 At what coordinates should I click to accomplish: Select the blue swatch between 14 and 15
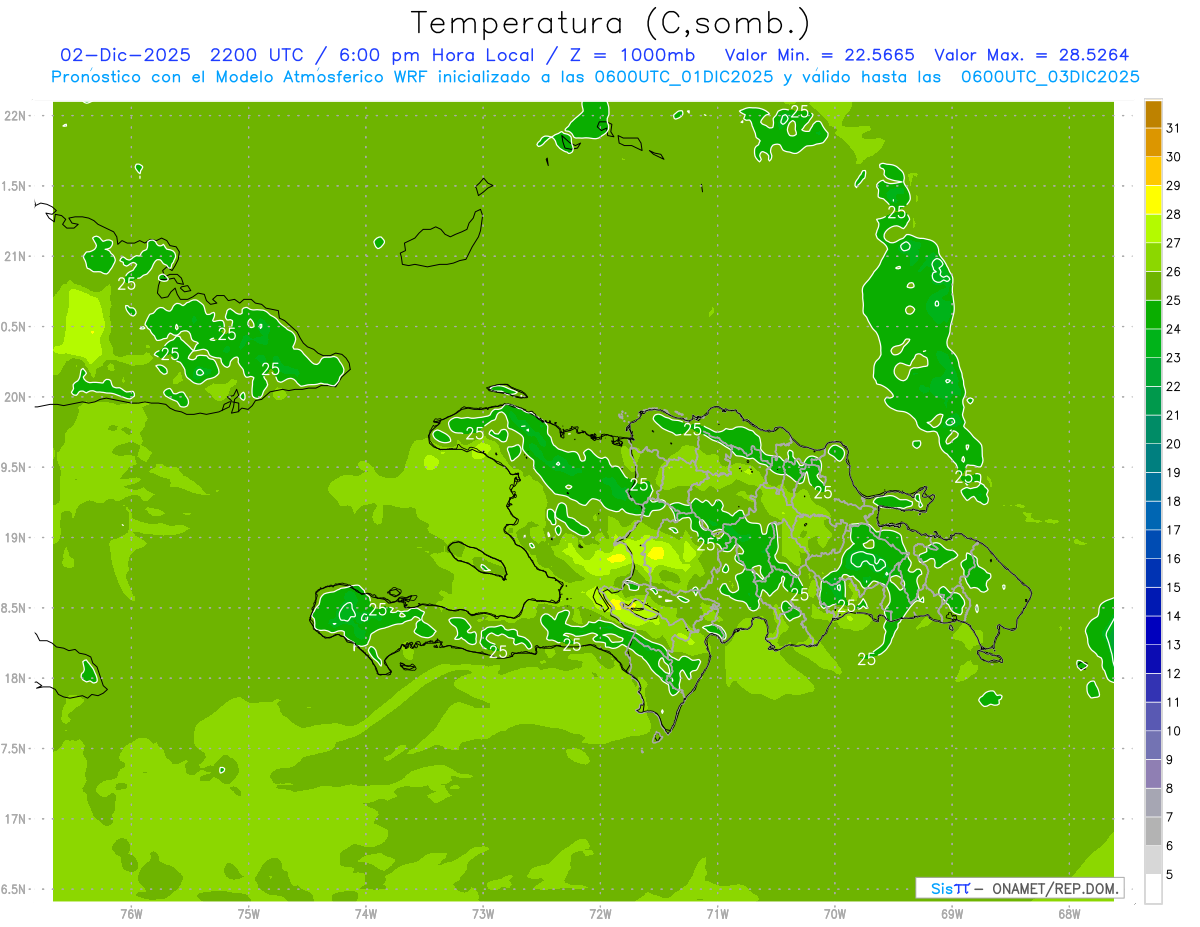click(x=1153, y=602)
